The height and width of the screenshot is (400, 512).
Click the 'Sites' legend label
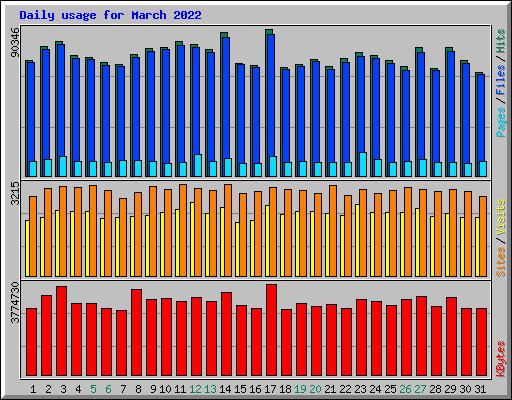[x=501, y=262]
